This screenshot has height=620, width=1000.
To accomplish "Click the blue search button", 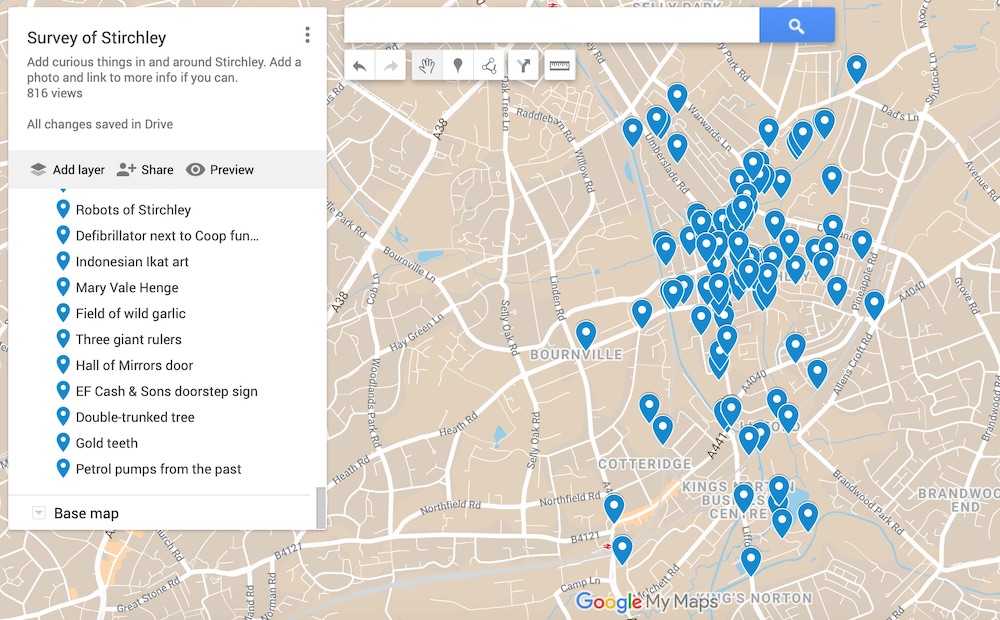I will click(x=796, y=26).
